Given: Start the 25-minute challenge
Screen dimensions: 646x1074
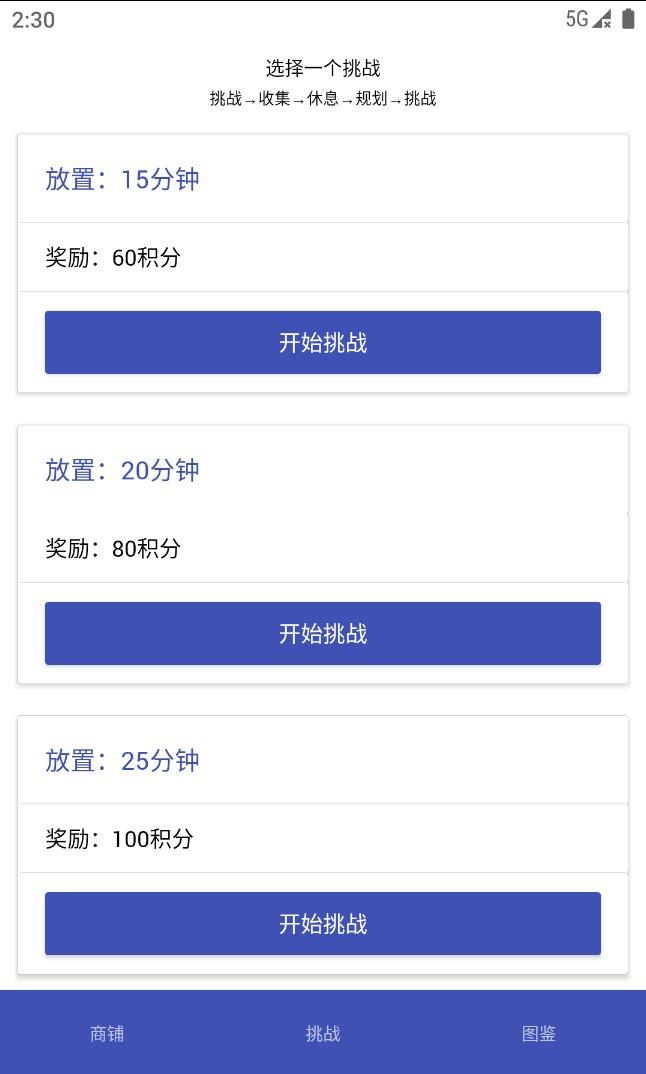Looking at the screenshot, I should [x=322, y=923].
